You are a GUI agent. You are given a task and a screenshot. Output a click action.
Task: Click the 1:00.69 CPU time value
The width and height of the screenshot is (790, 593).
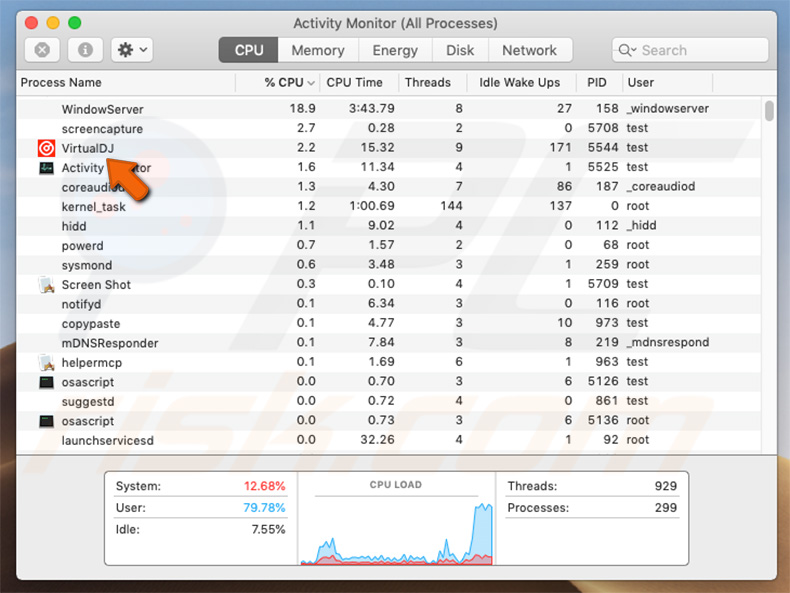click(372, 206)
